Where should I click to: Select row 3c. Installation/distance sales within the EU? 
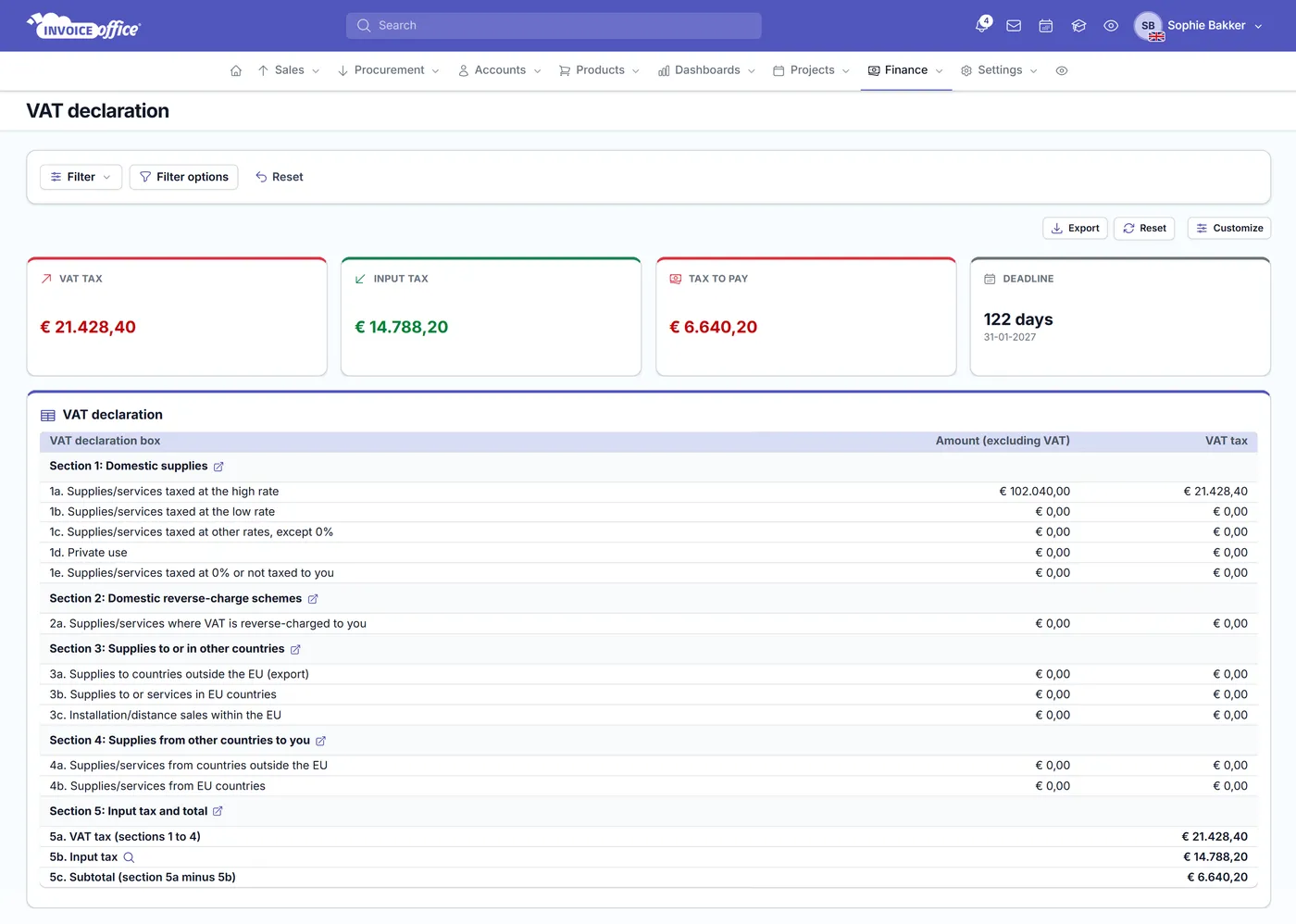(x=648, y=716)
